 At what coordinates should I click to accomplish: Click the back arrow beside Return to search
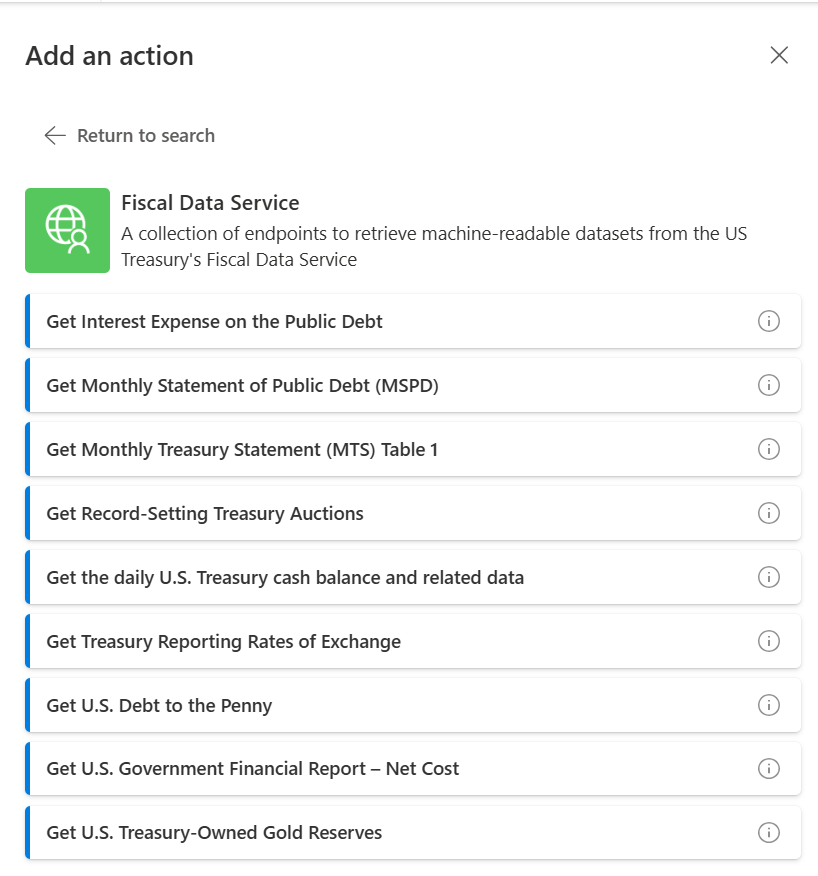click(x=55, y=135)
